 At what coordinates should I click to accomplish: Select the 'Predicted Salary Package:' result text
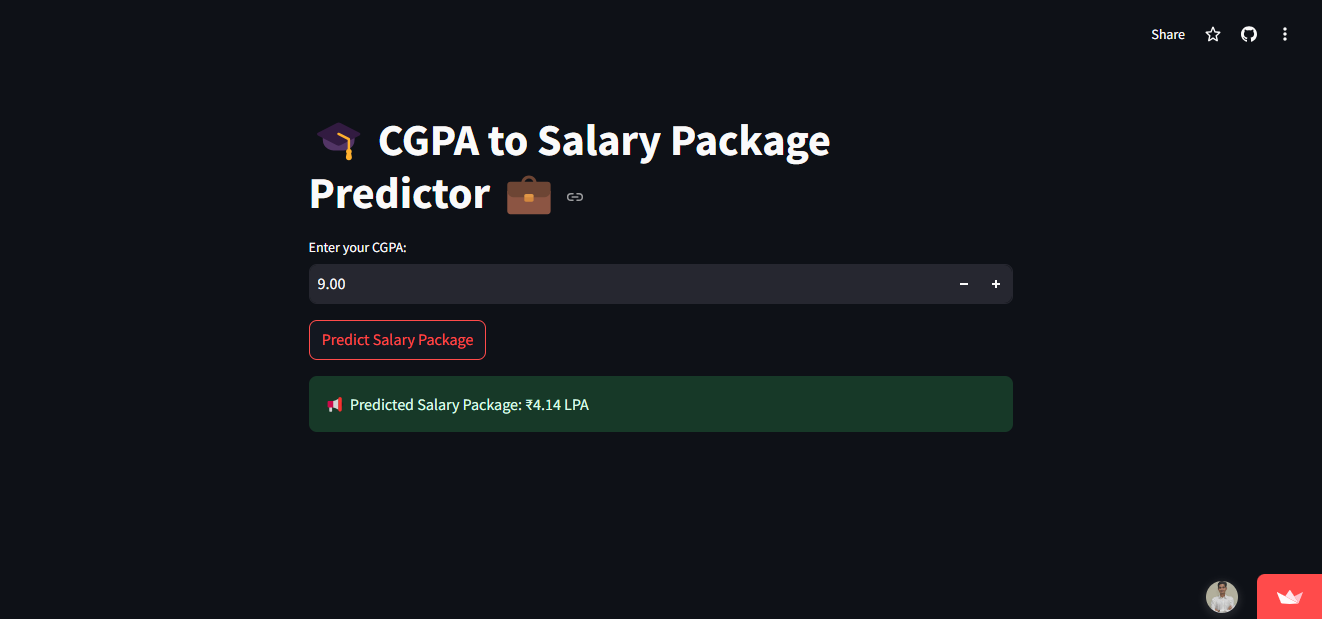pyautogui.click(x=436, y=405)
